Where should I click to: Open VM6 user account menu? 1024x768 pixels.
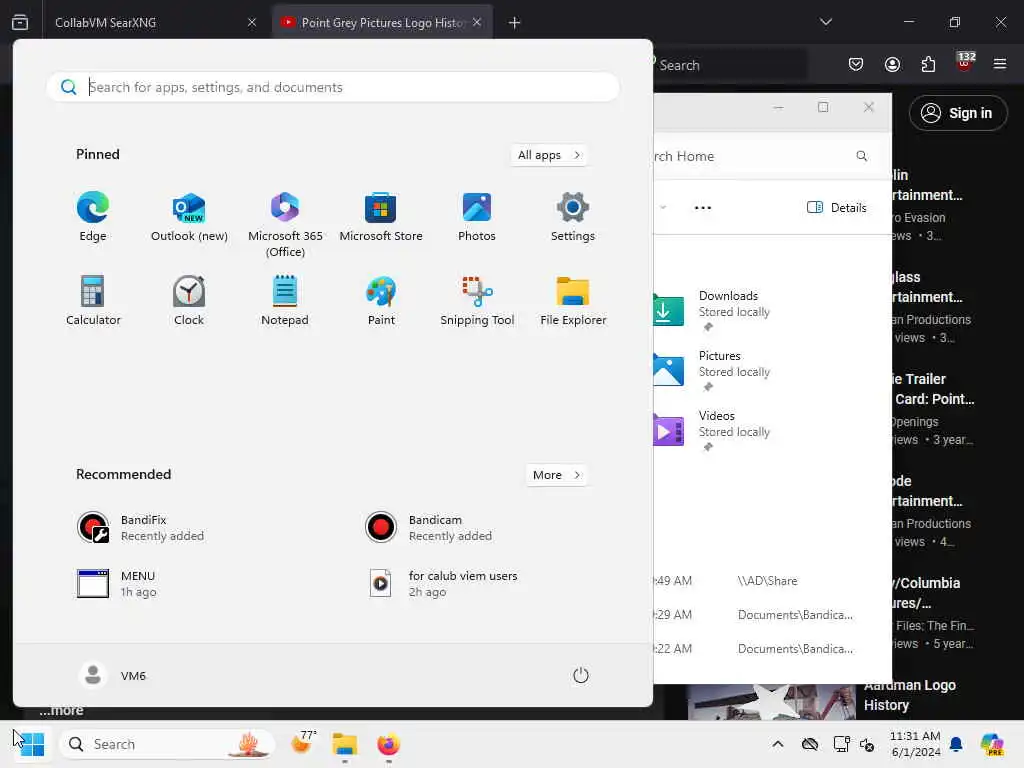pyautogui.click(x=112, y=675)
